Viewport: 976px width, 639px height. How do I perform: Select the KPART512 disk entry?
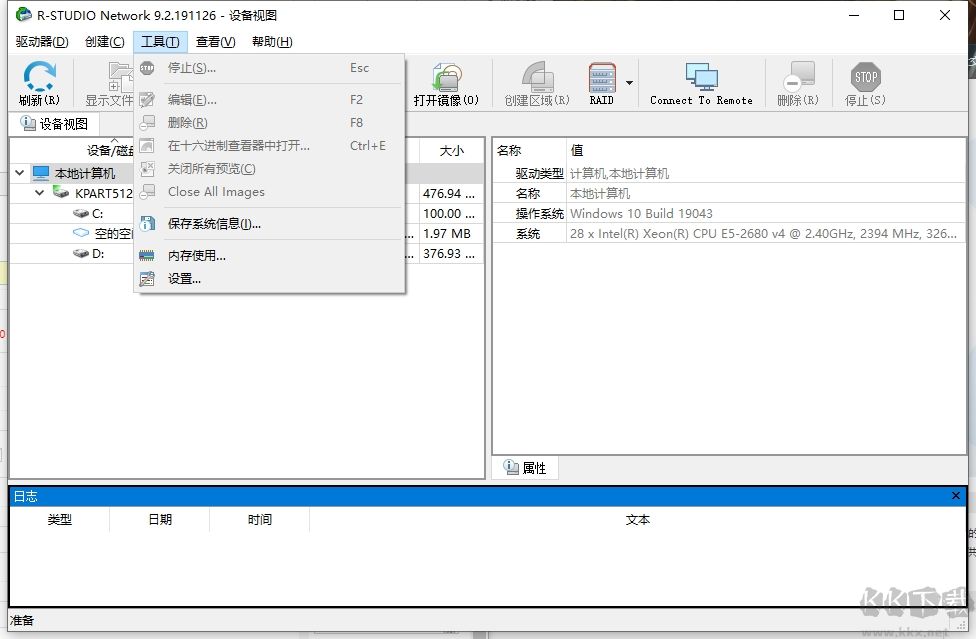point(103,194)
